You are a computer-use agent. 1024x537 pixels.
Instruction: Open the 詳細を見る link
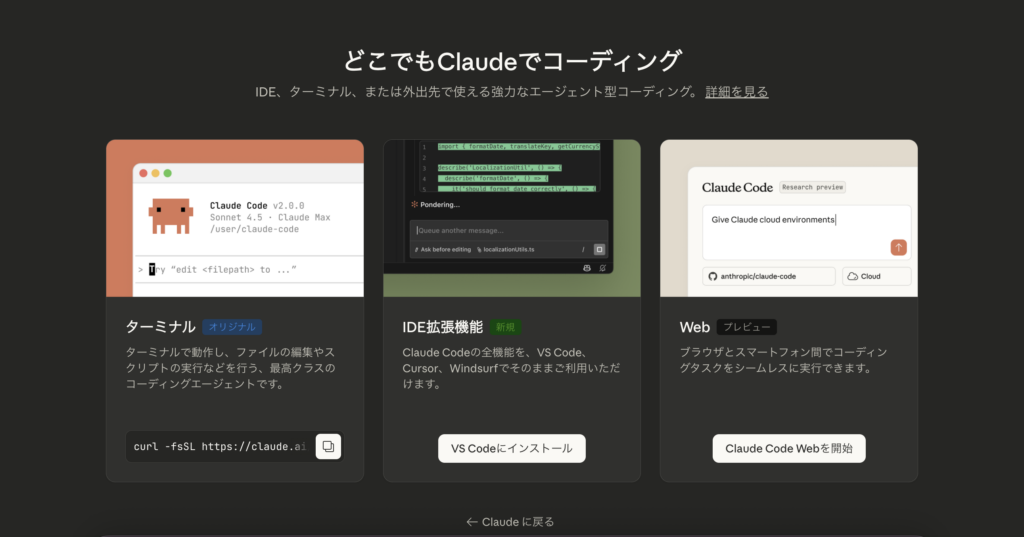tap(736, 92)
